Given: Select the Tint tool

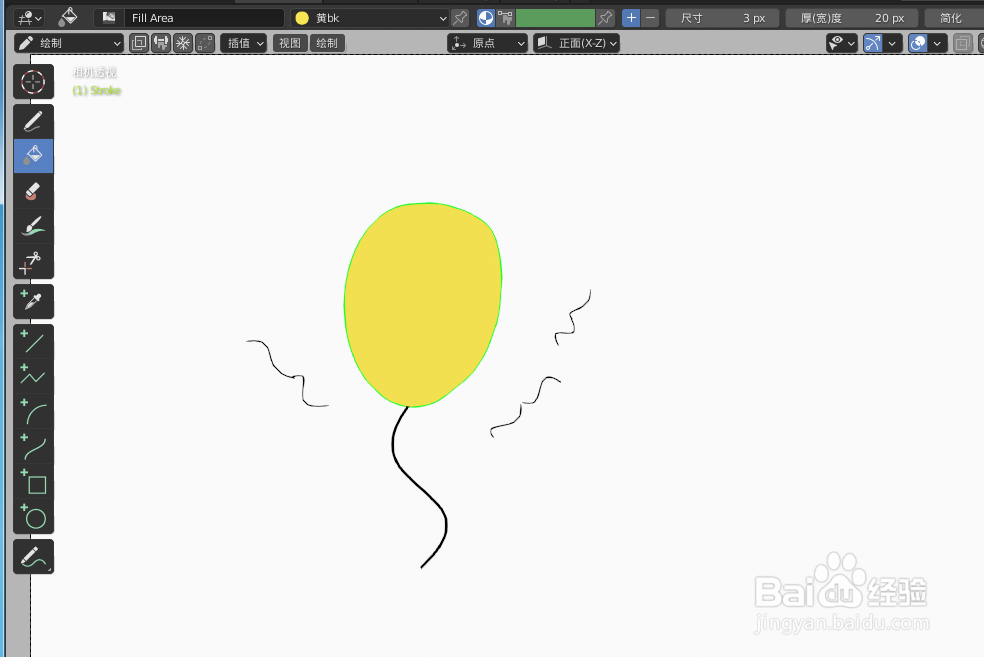Looking at the screenshot, I should point(33,225).
